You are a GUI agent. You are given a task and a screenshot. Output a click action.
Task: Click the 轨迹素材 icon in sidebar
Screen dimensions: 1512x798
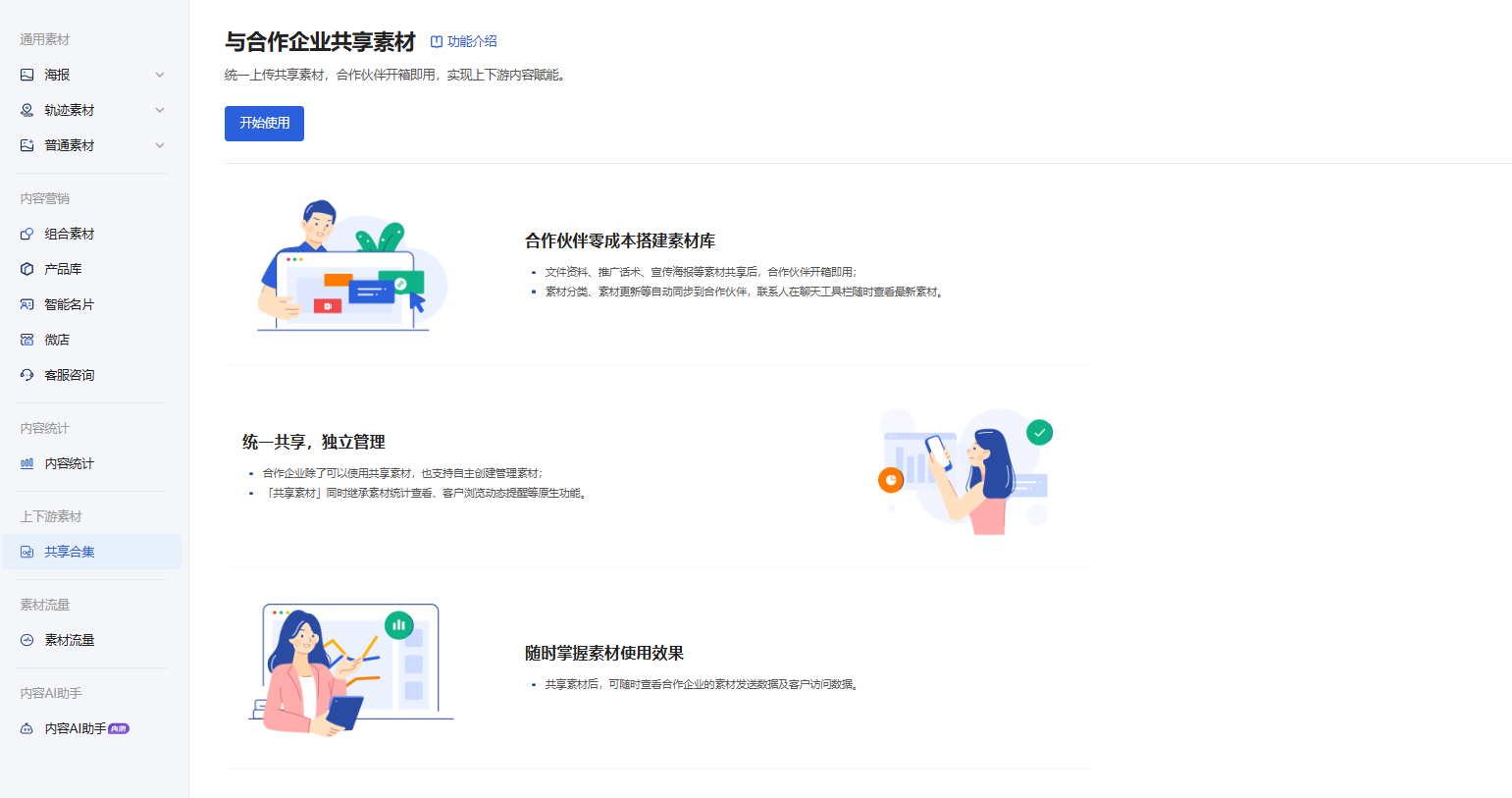[x=27, y=110]
